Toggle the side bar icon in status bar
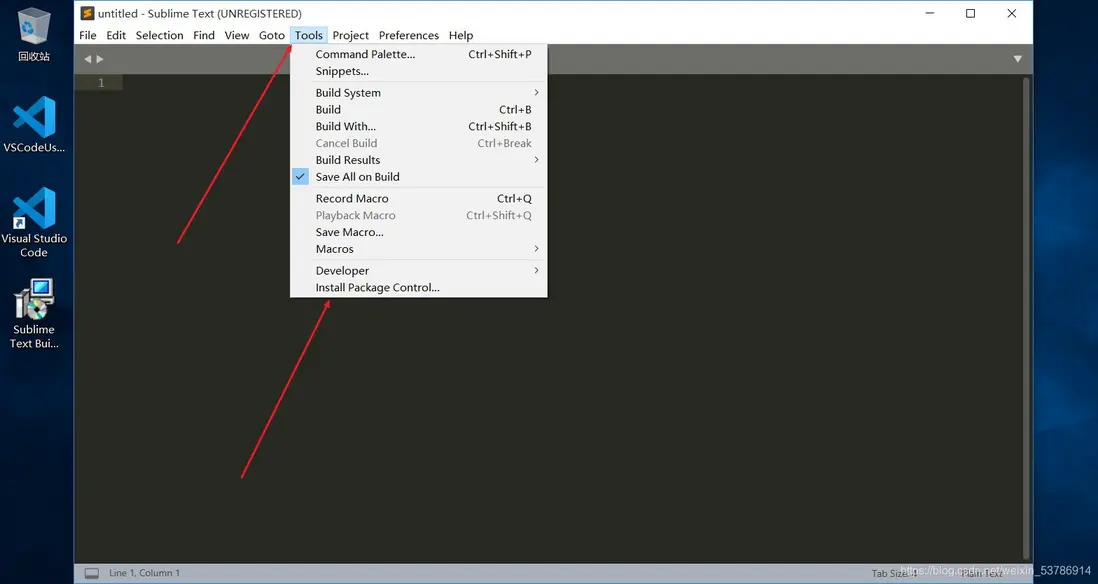Viewport: 1098px width, 584px height. tap(92, 573)
